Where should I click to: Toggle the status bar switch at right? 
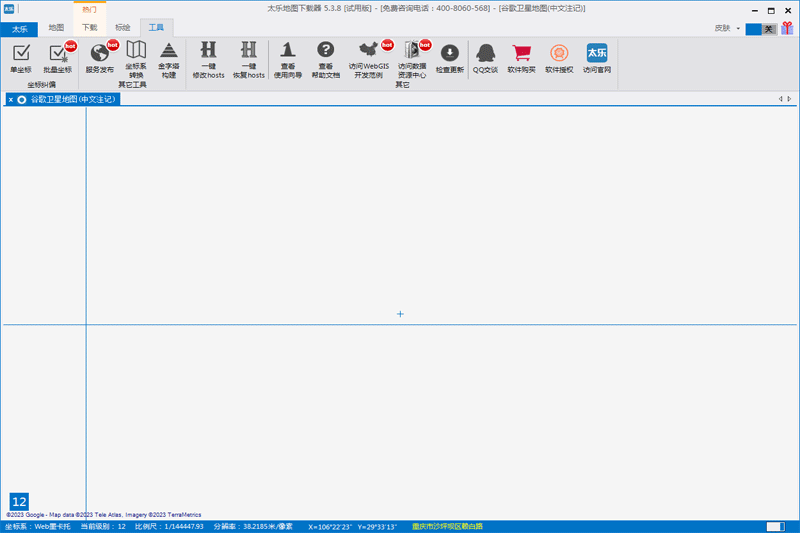776,526
